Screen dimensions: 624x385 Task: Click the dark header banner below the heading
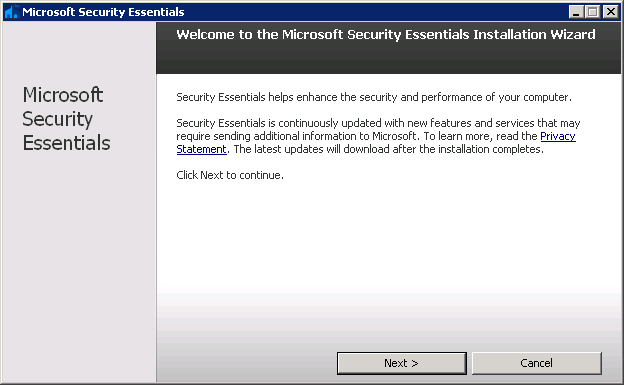point(388,59)
